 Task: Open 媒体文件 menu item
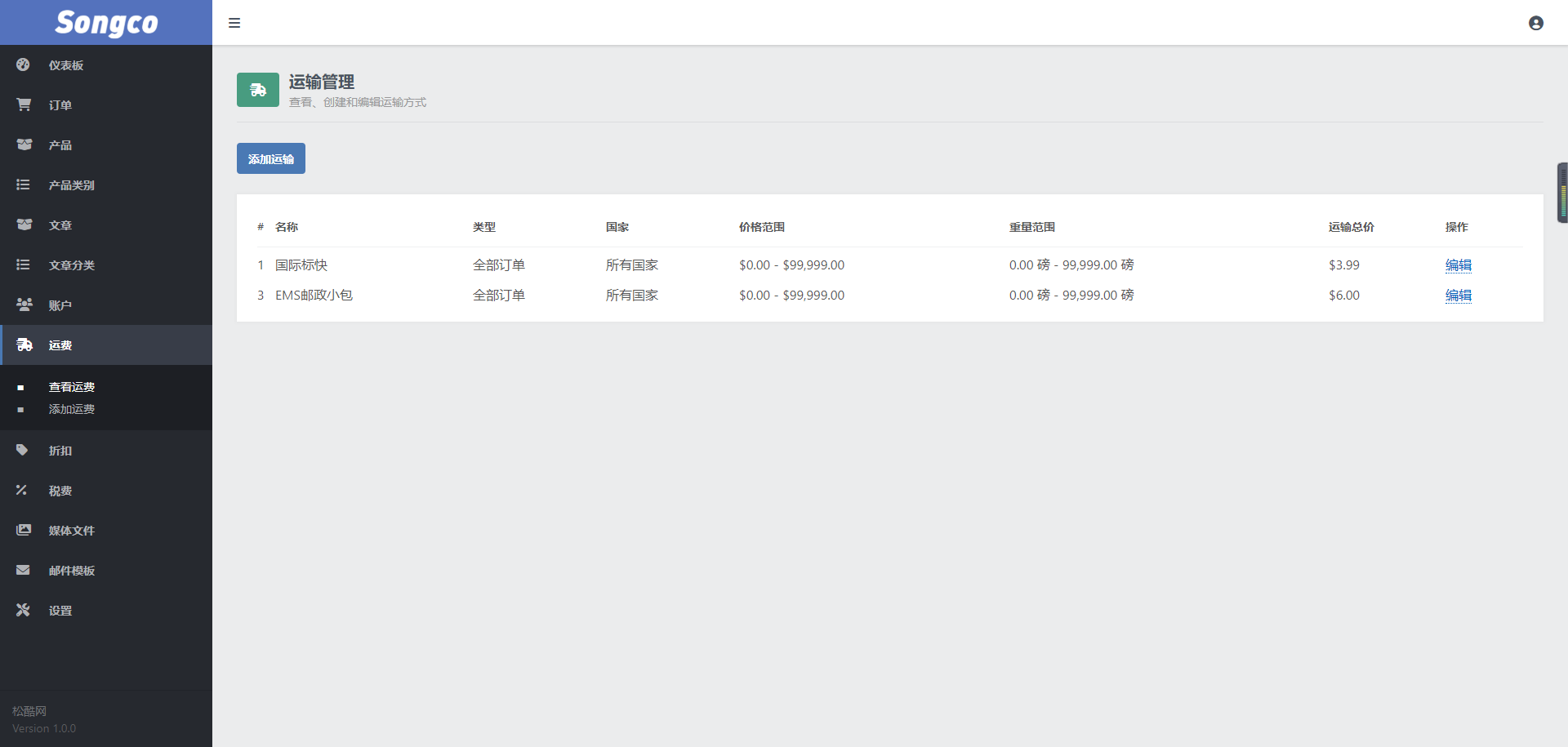[106, 531]
